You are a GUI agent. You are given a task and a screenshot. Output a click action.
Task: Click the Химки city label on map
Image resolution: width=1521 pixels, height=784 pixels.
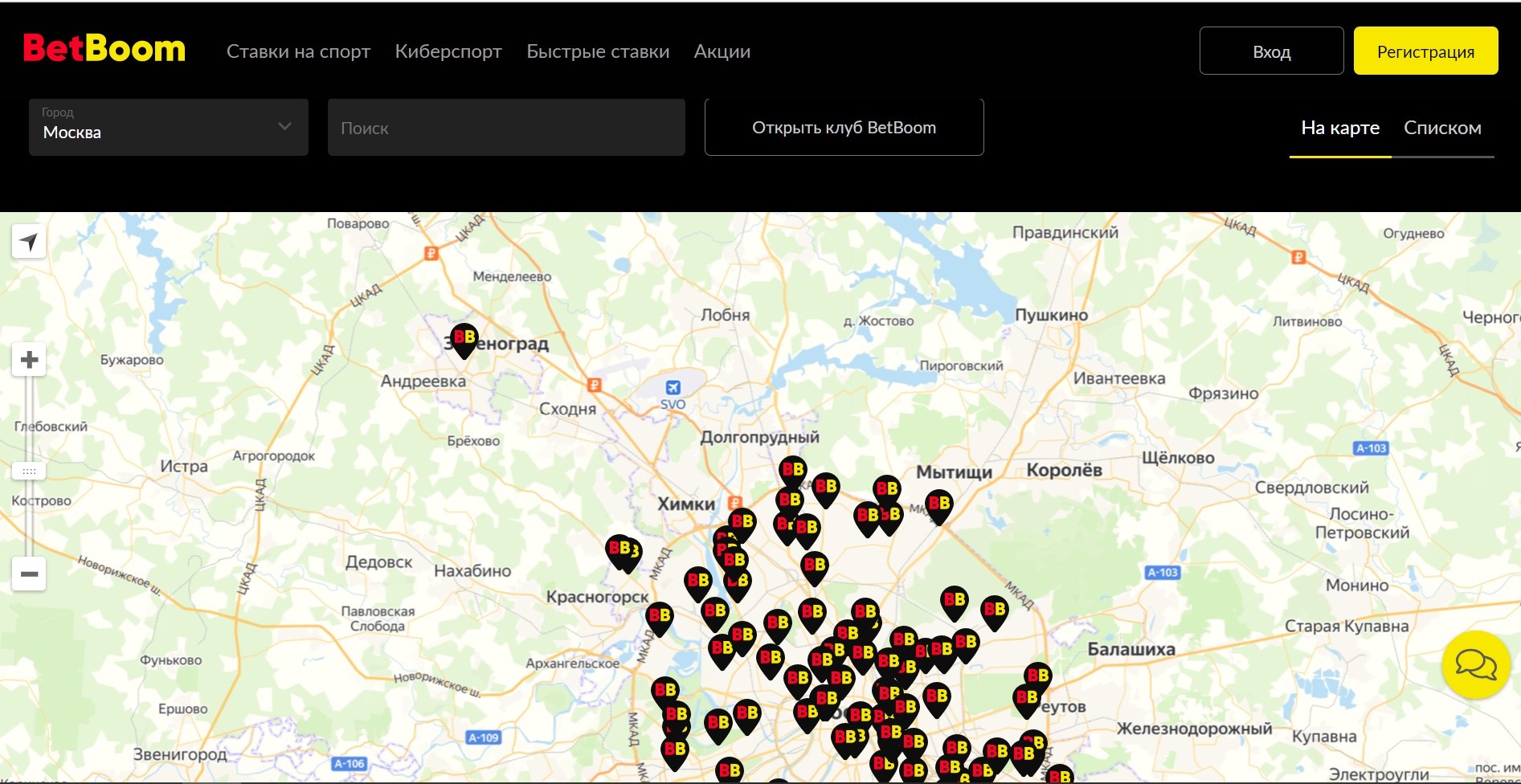tap(686, 504)
